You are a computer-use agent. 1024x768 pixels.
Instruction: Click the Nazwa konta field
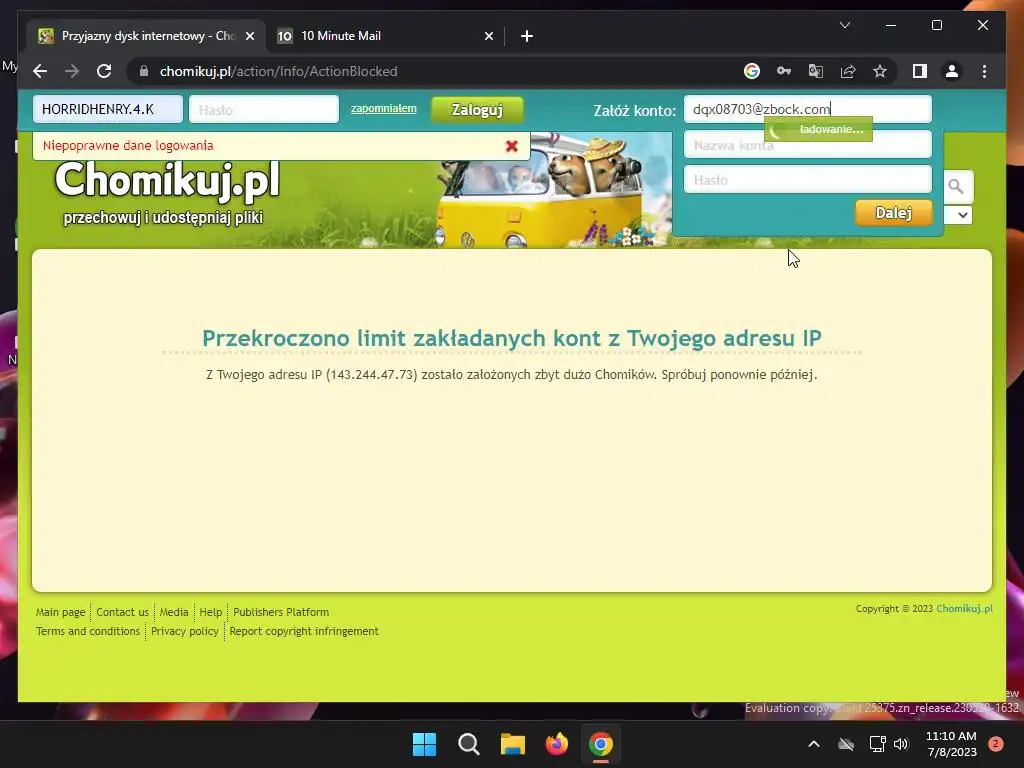(x=807, y=144)
